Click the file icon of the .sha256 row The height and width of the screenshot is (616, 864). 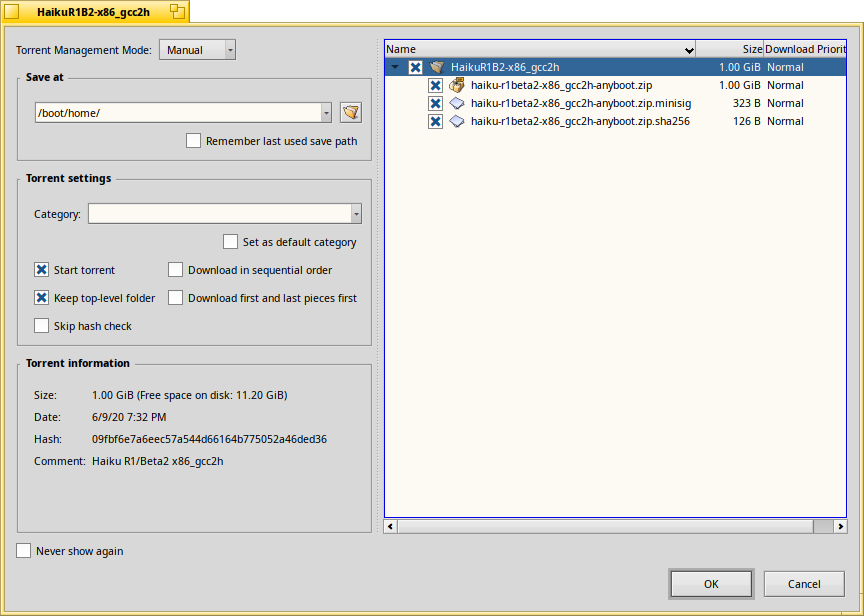click(x=457, y=121)
